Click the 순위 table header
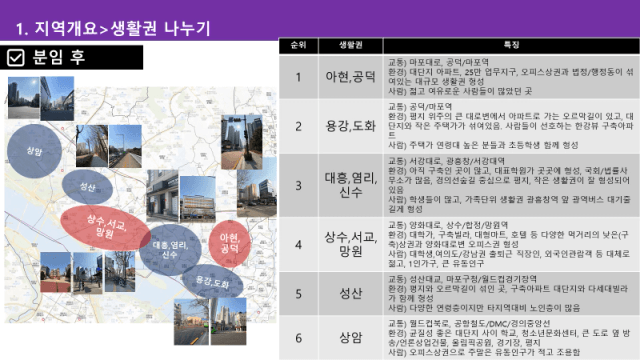 [x=298, y=45]
